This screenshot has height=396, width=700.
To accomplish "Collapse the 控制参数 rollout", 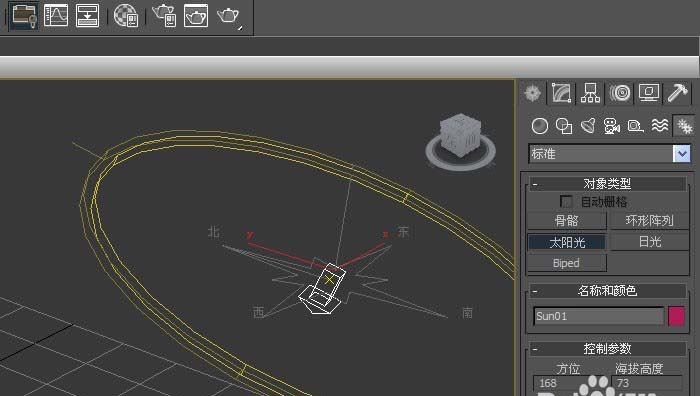I will (x=608, y=349).
